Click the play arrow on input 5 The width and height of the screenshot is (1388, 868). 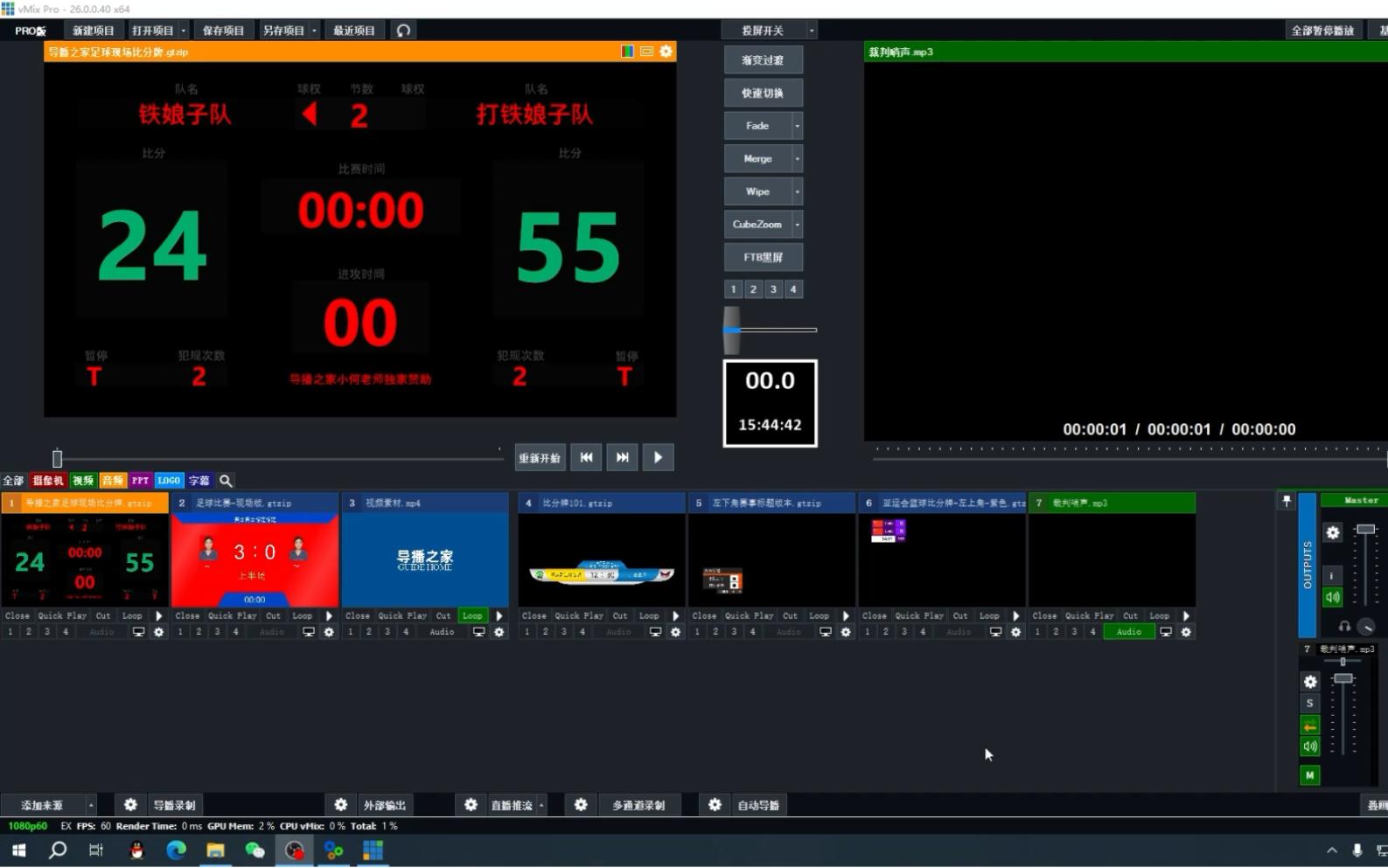click(846, 616)
